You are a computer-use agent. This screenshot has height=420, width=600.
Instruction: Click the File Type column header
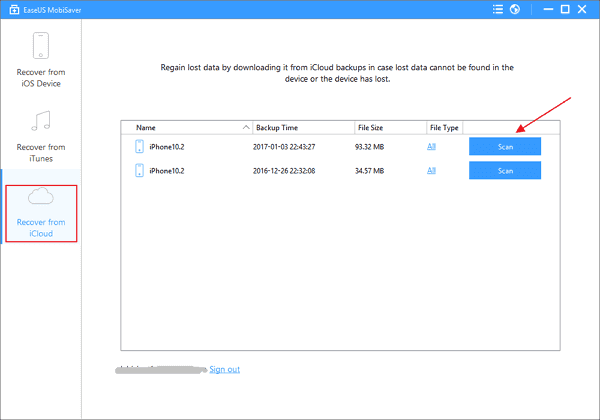444,128
